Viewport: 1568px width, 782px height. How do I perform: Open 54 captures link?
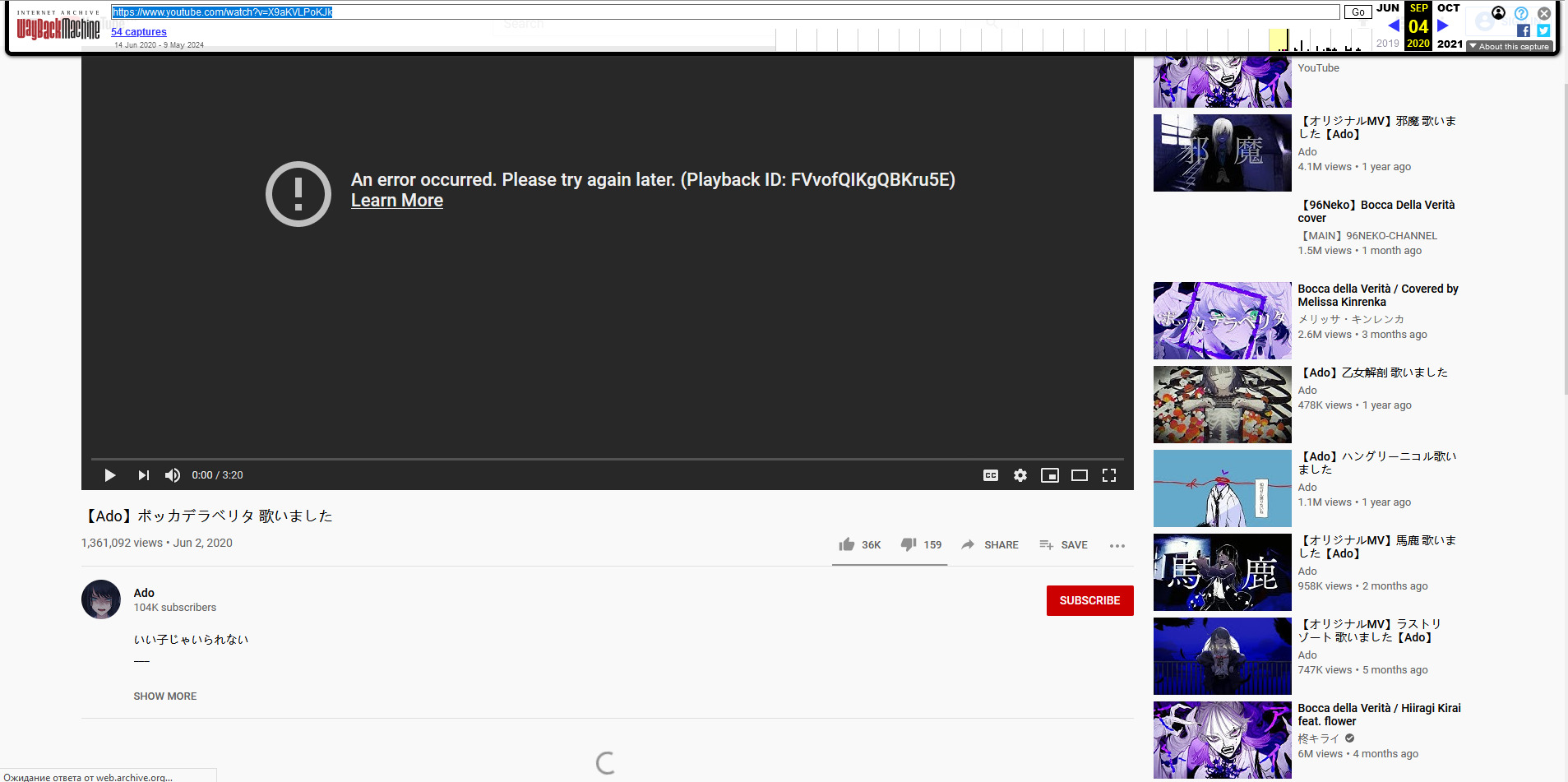[x=139, y=31]
